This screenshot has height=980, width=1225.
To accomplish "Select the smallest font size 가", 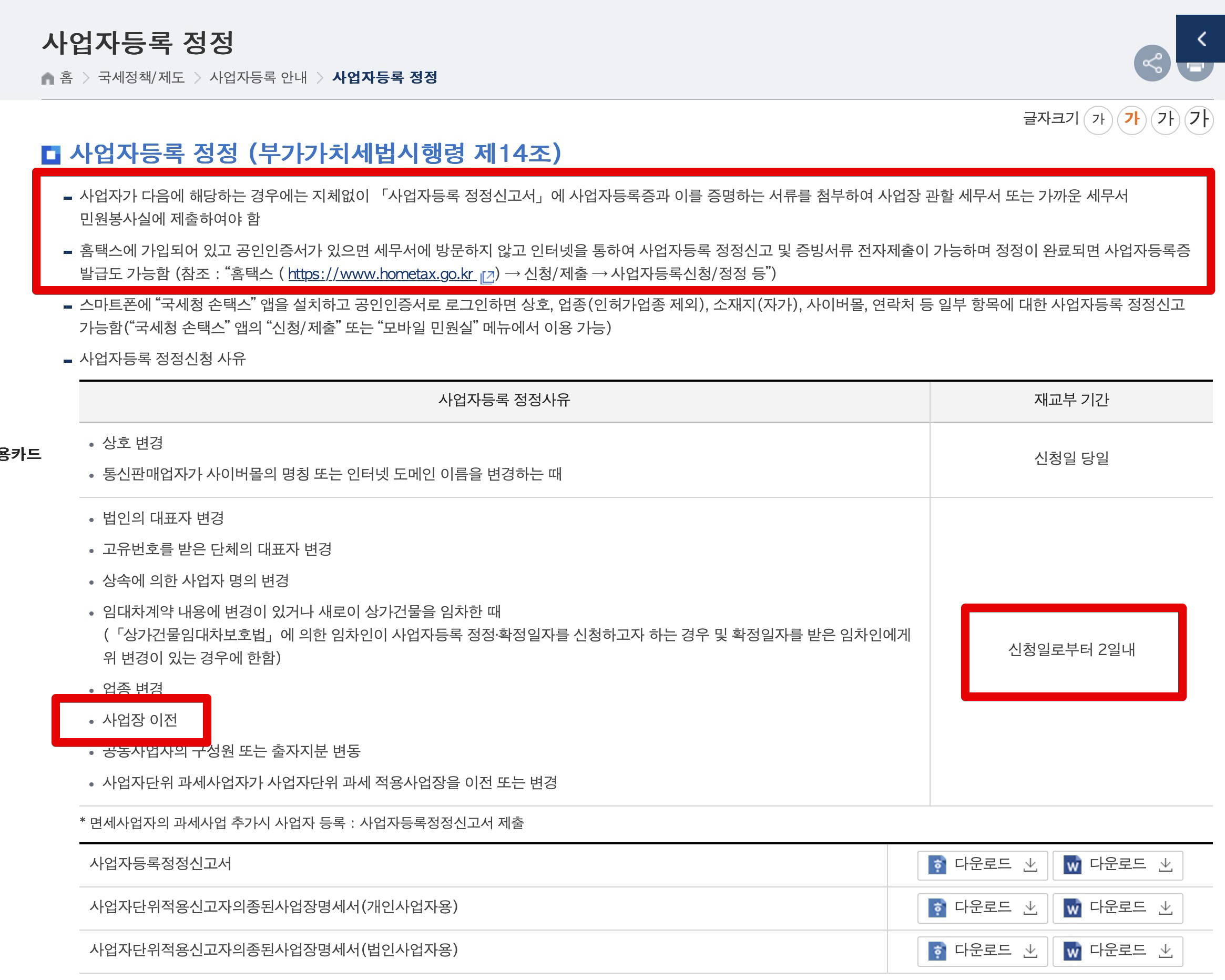I will pos(1098,119).
